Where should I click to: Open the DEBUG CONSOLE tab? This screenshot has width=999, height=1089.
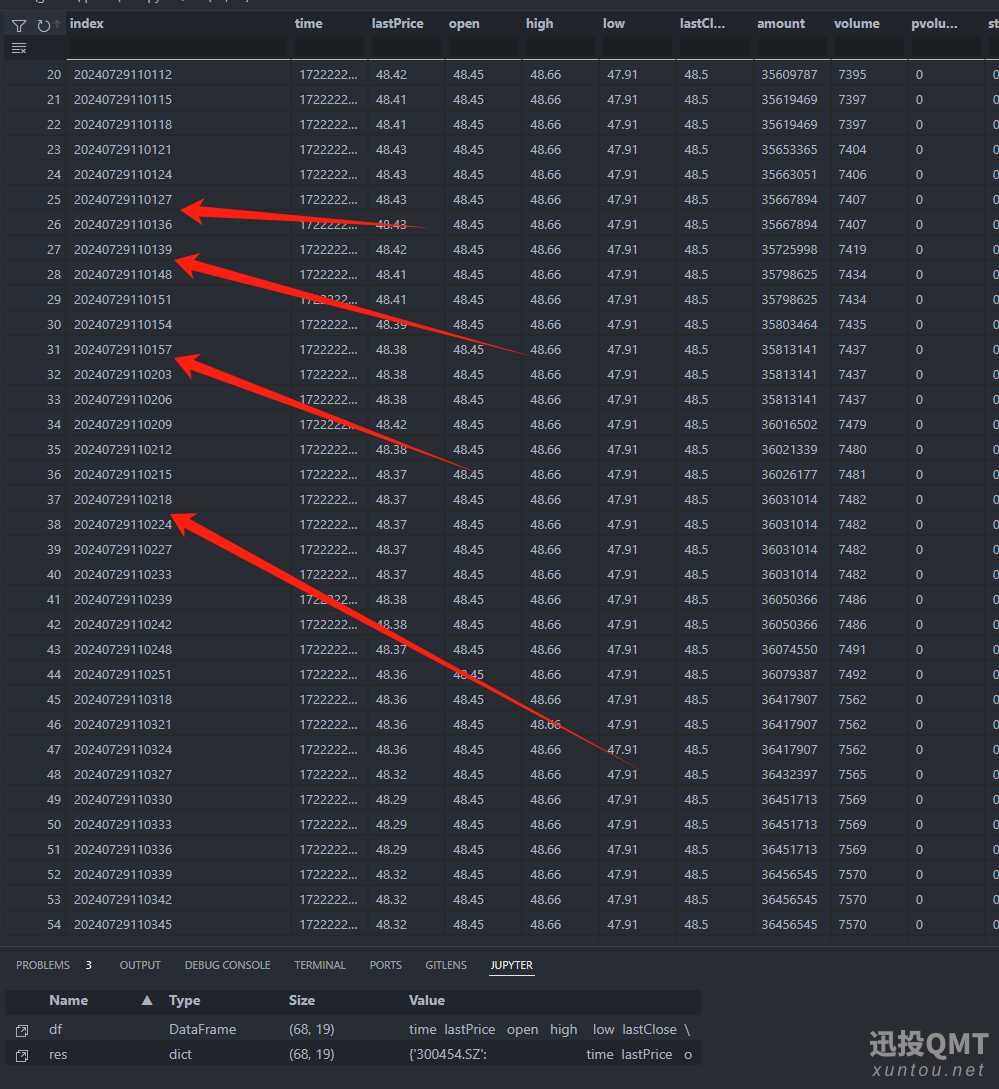click(227, 965)
